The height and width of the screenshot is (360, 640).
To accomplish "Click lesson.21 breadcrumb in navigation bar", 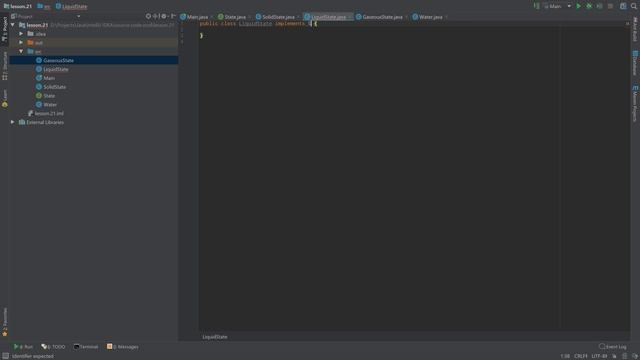I will tap(18, 6).
